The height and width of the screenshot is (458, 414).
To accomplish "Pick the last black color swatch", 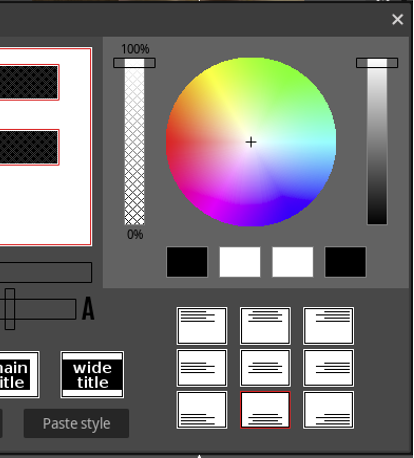I will coord(345,262).
